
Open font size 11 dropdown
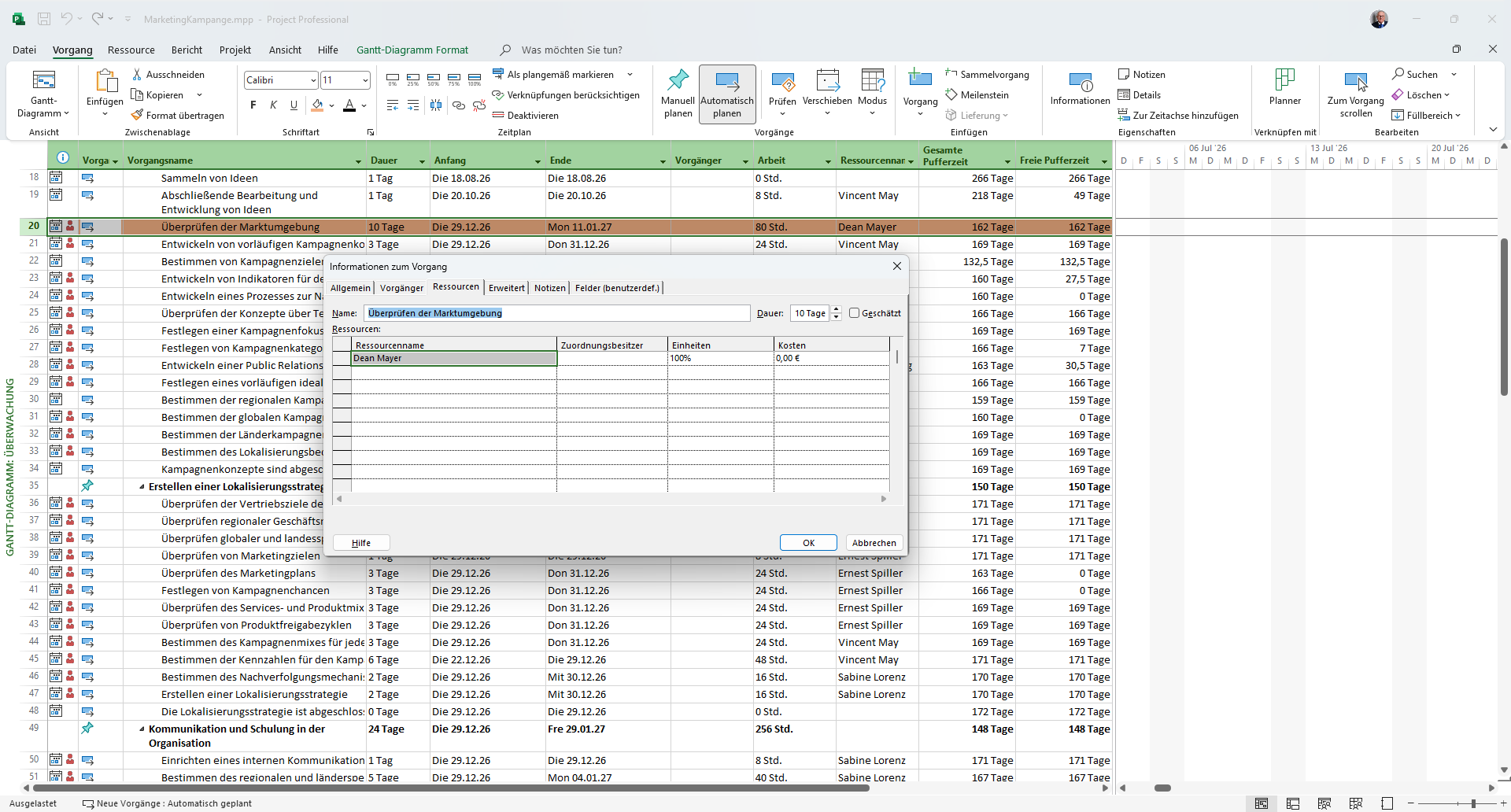(x=365, y=80)
